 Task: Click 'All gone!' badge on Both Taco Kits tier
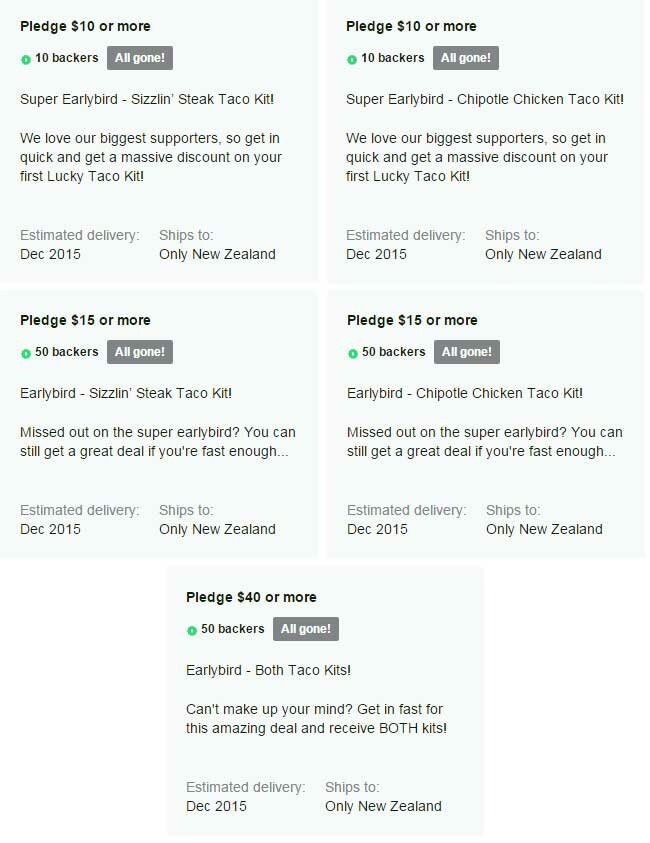click(306, 629)
